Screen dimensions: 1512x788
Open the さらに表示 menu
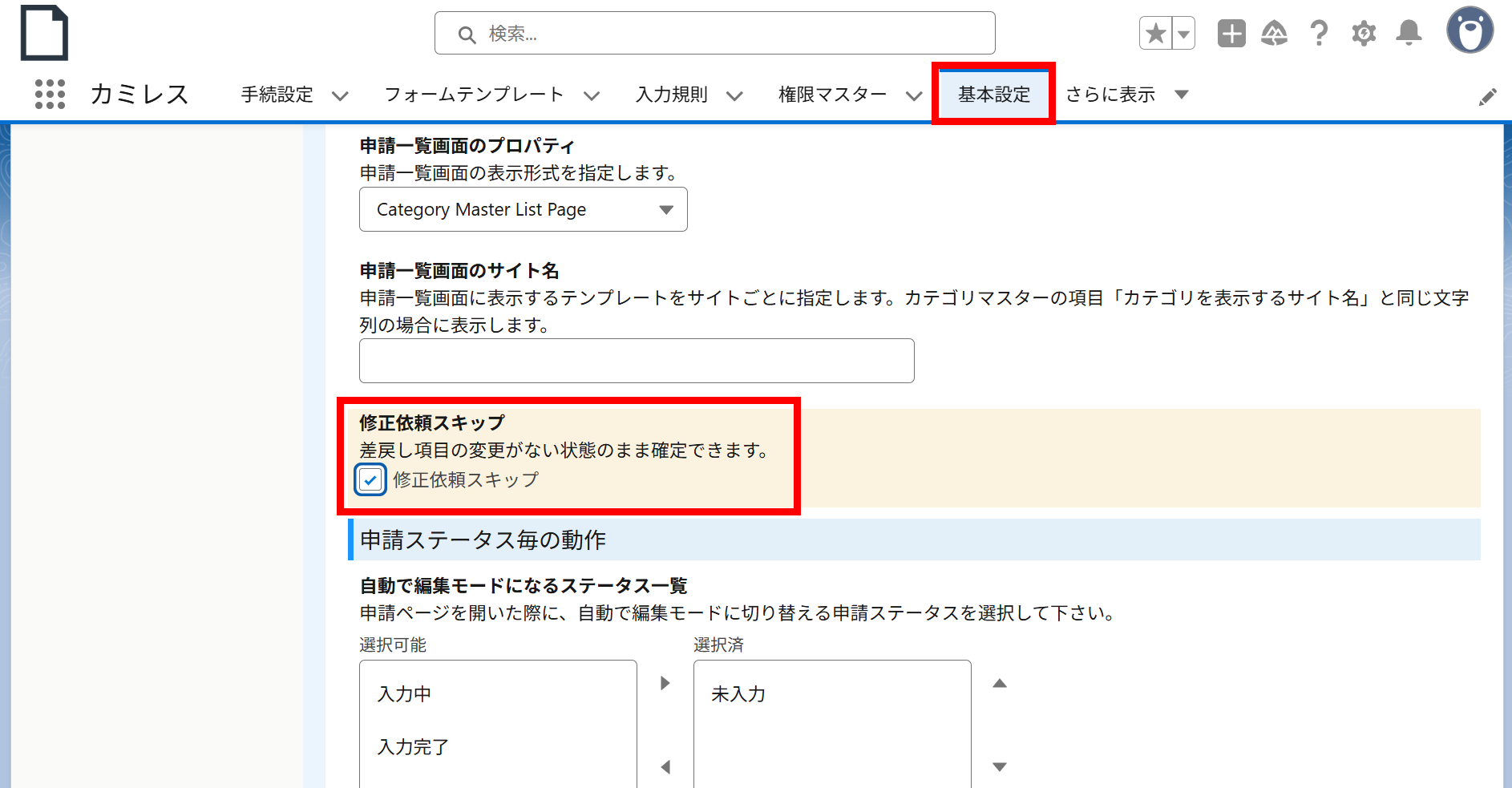[1126, 95]
